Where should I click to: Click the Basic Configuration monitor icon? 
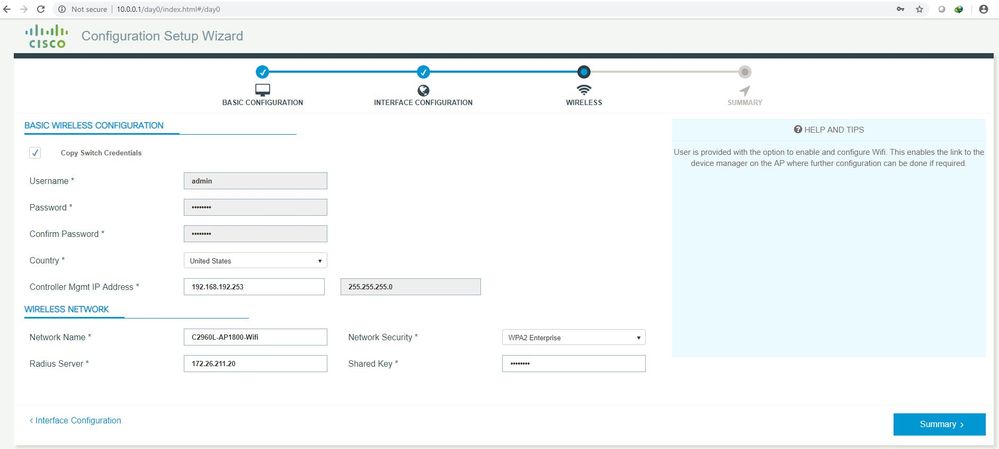(262, 89)
